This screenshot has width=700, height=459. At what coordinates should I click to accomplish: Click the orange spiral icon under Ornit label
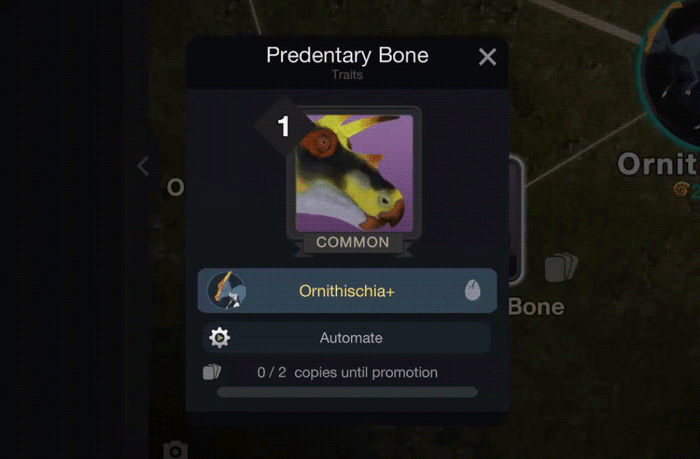pos(680,189)
